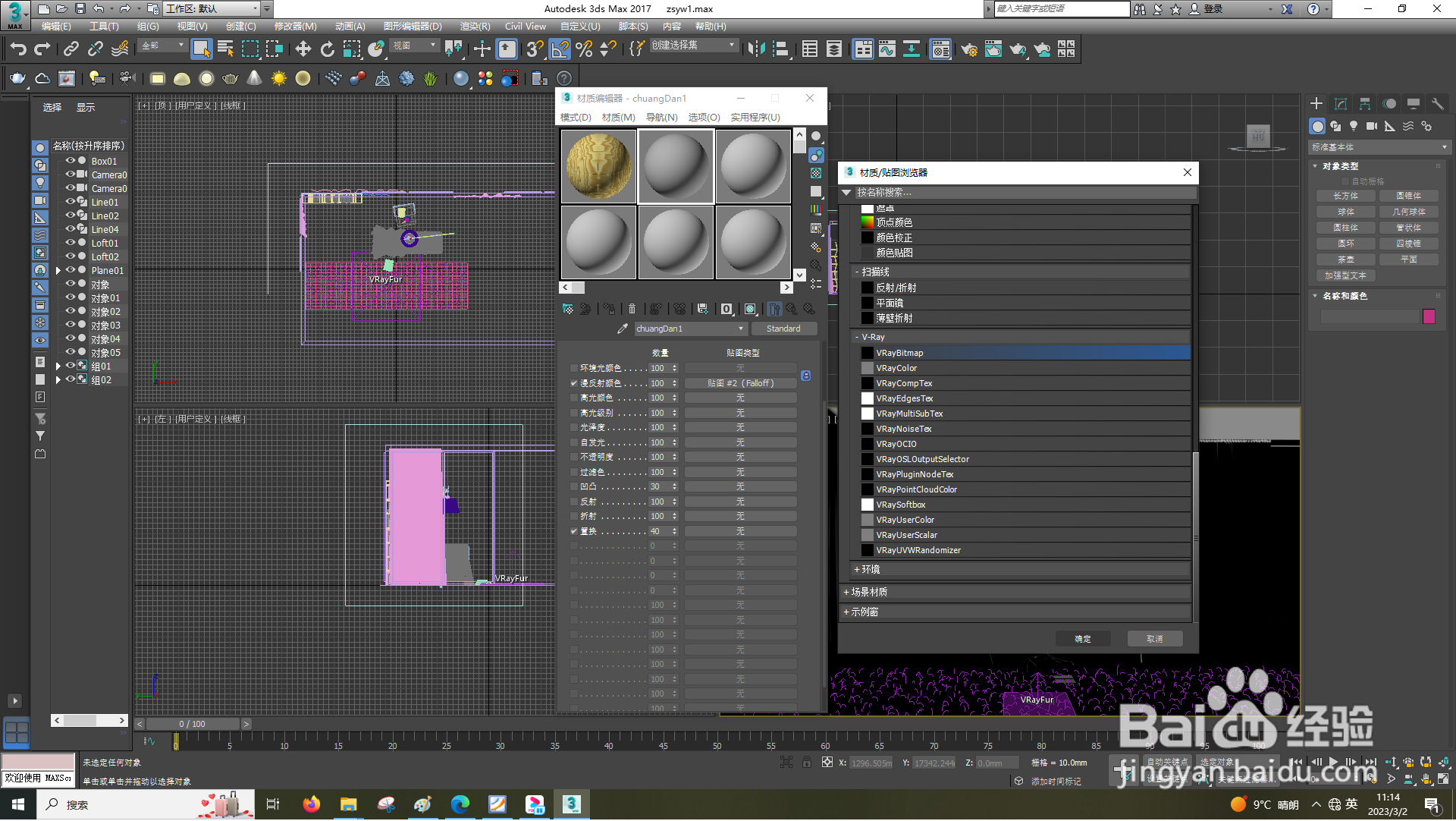
Task: Activate the Select and Rotate tool
Action: 328,49
